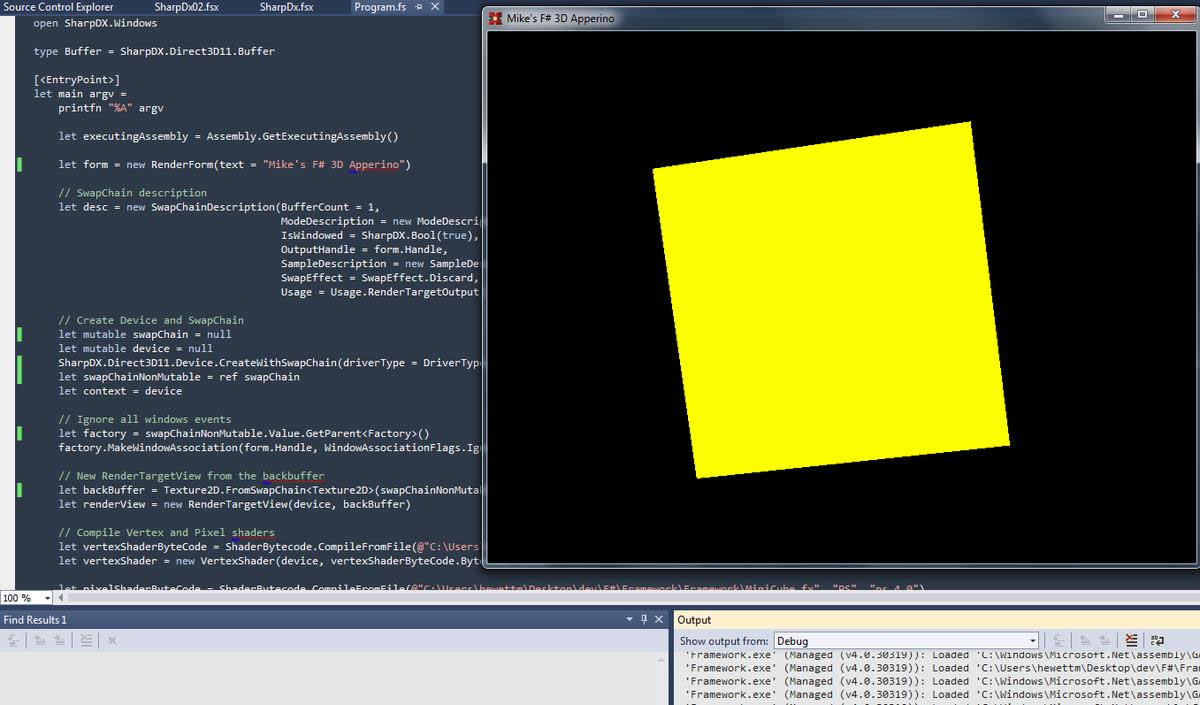The height and width of the screenshot is (705, 1200).
Task: Open the Show output from Debug dropdown
Action: (907, 641)
